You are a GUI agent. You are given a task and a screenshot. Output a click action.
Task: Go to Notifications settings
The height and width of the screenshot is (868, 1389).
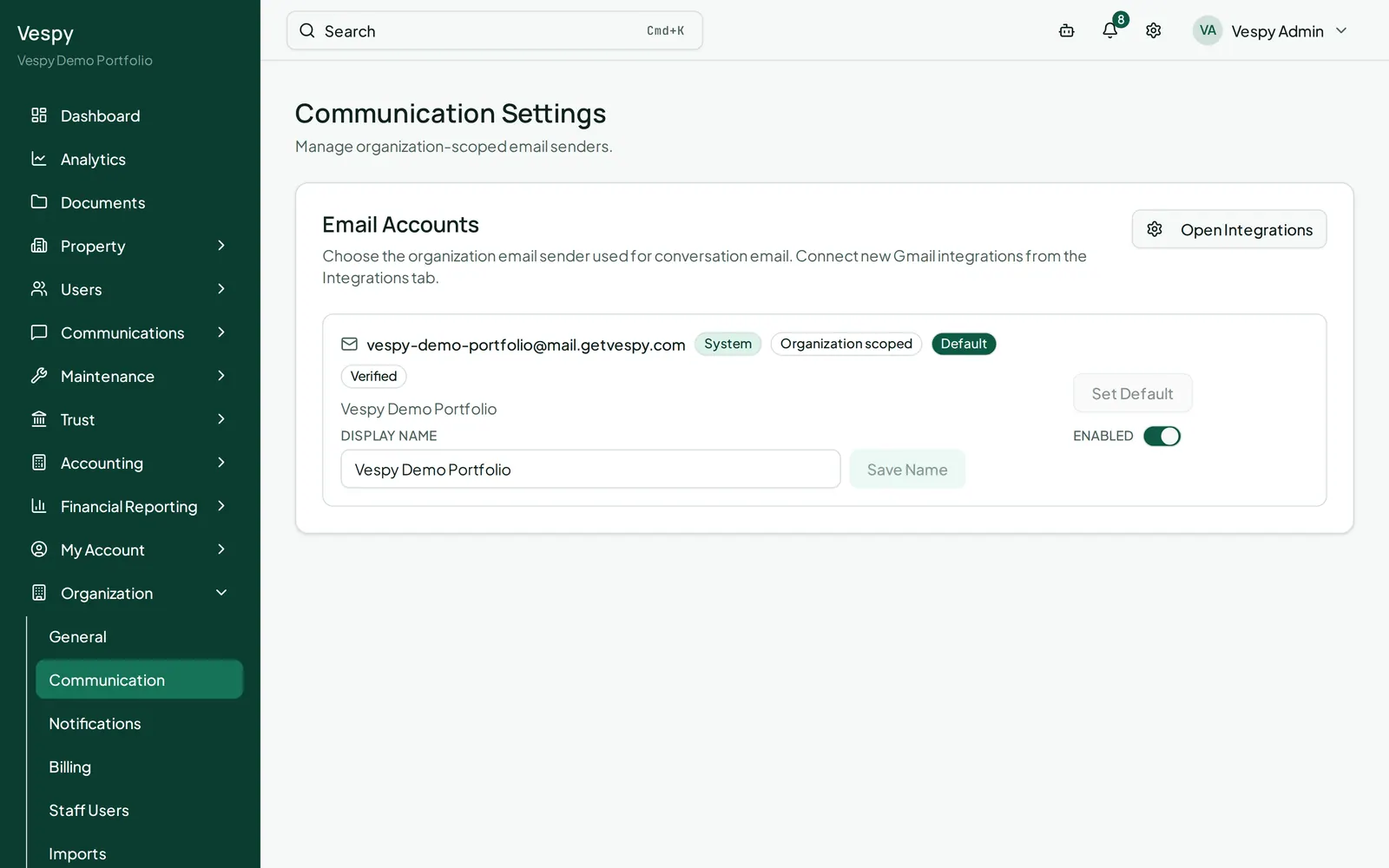click(x=139, y=723)
